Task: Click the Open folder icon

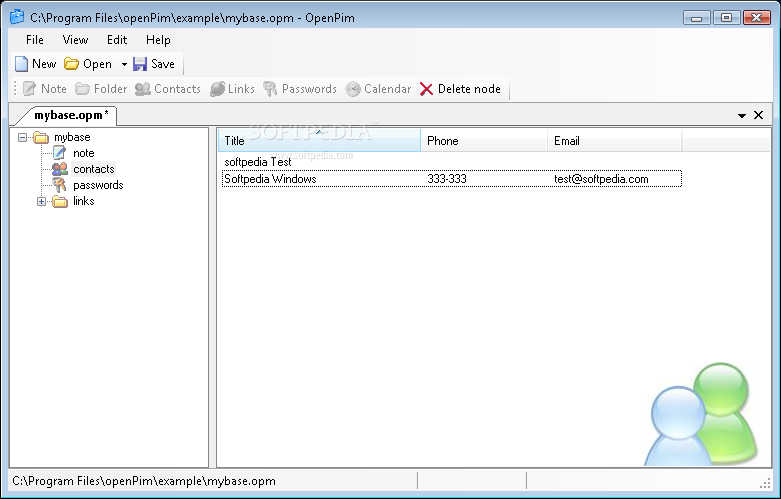Action: pos(71,64)
